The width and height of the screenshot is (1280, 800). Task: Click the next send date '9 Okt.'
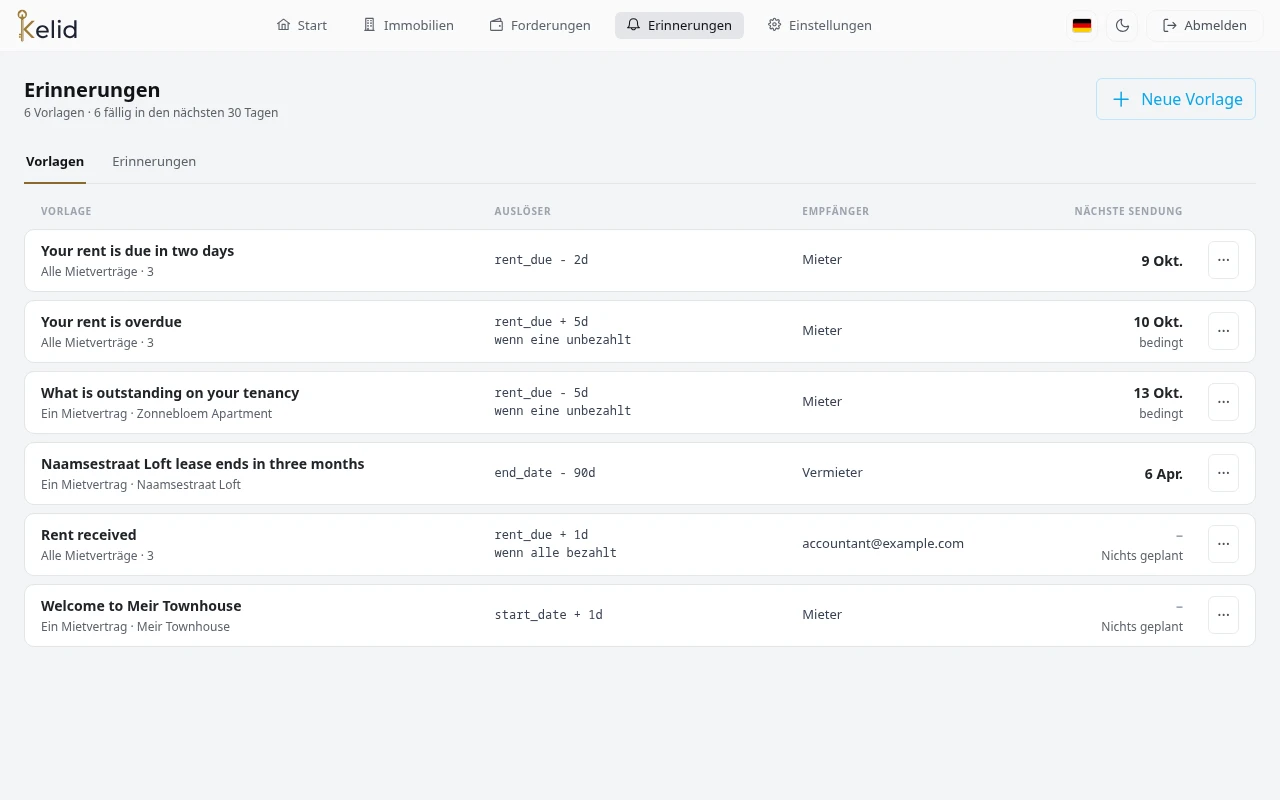[1162, 261]
